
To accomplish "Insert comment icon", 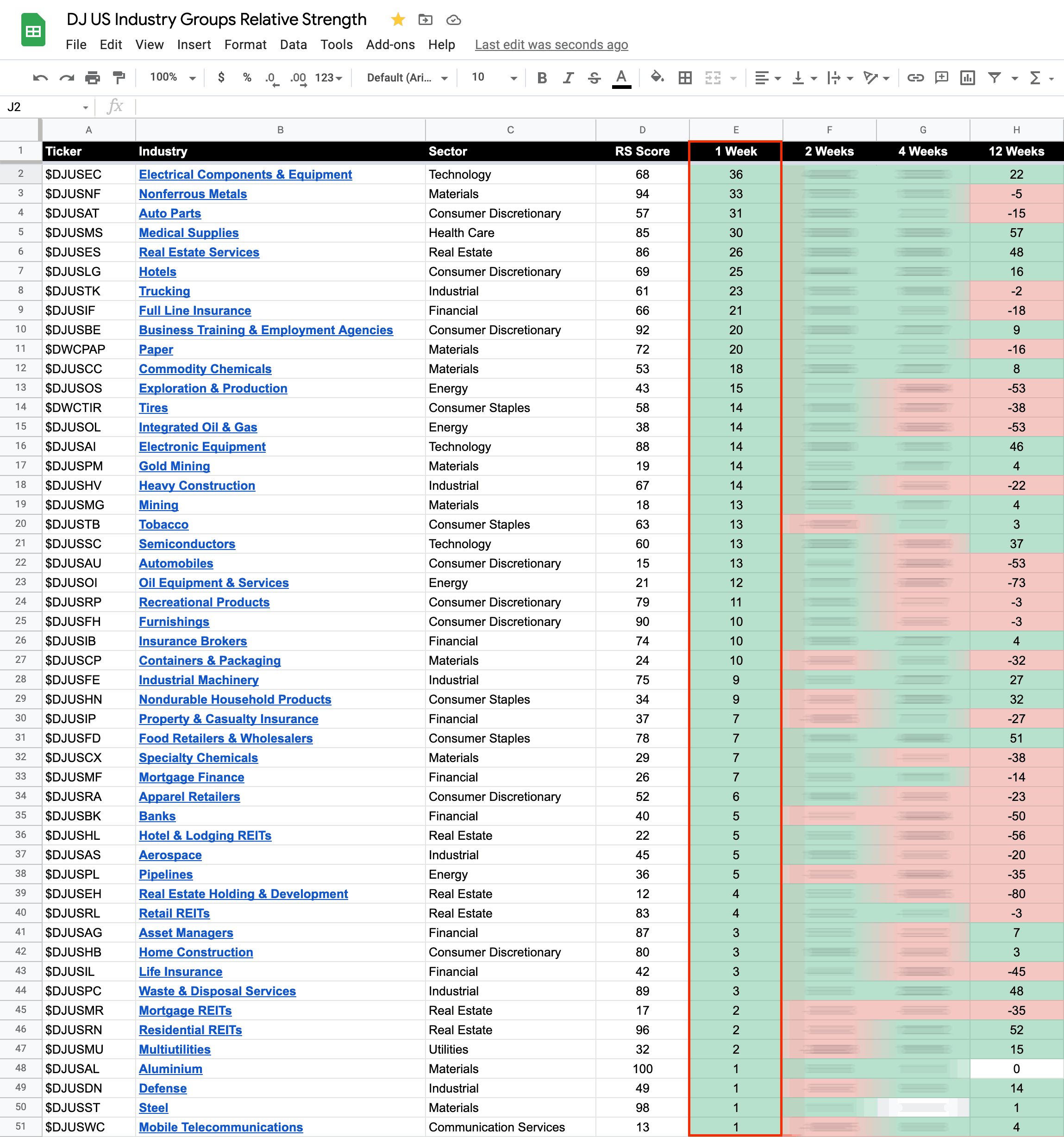I will point(942,78).
